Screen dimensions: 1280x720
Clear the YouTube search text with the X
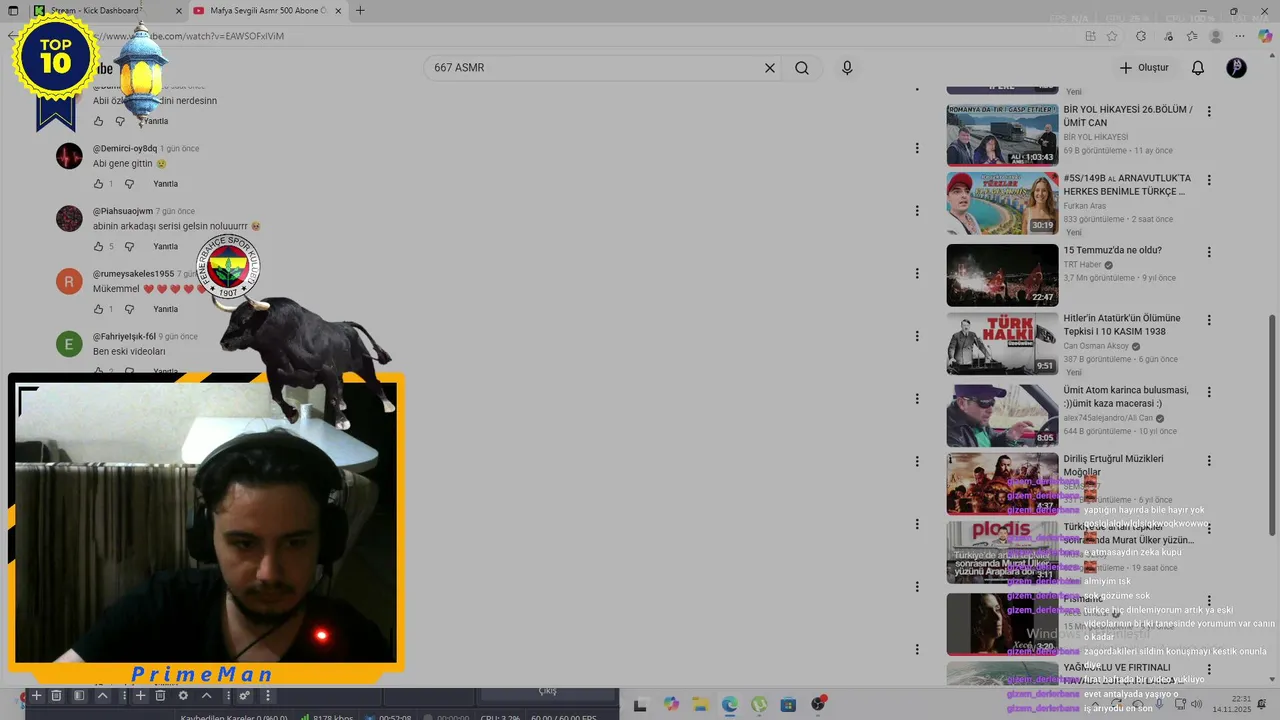[x=770, y=68]
